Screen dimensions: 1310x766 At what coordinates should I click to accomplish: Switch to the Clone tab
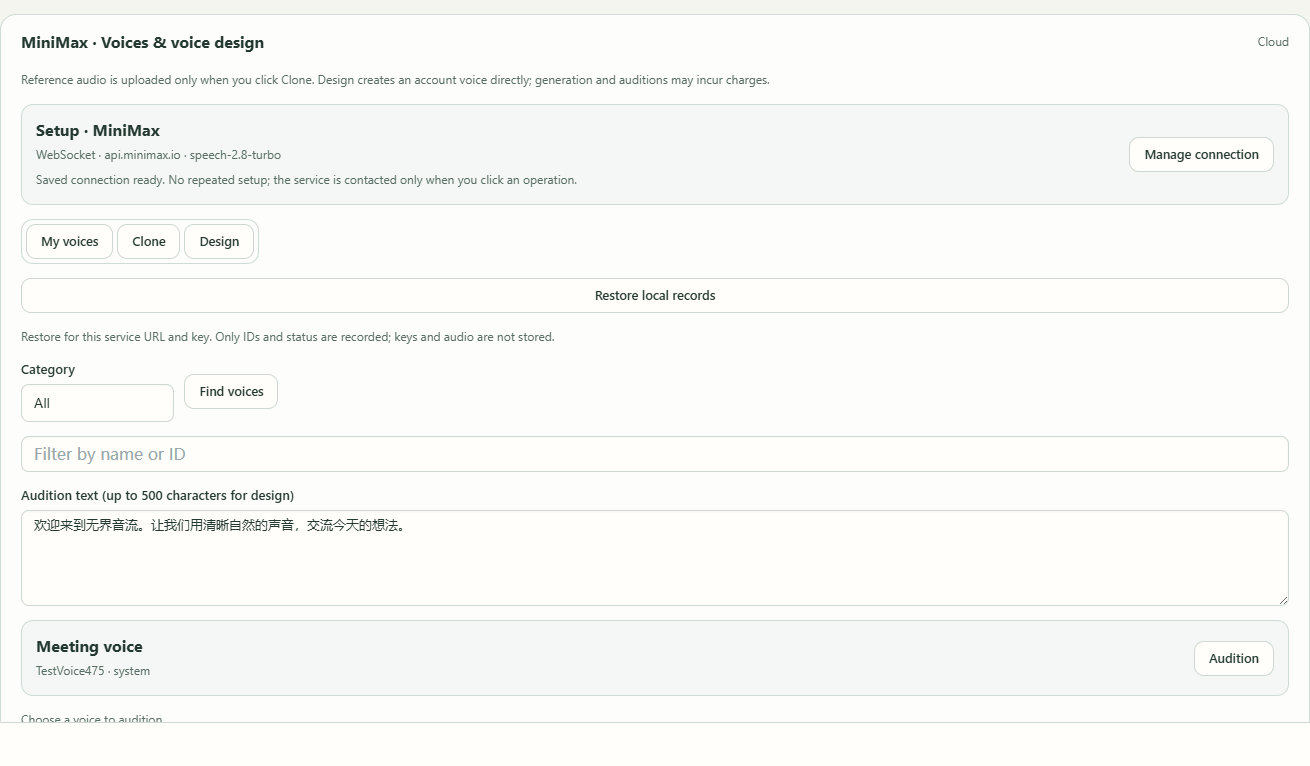pyautogui.click(x=149, y=241)
